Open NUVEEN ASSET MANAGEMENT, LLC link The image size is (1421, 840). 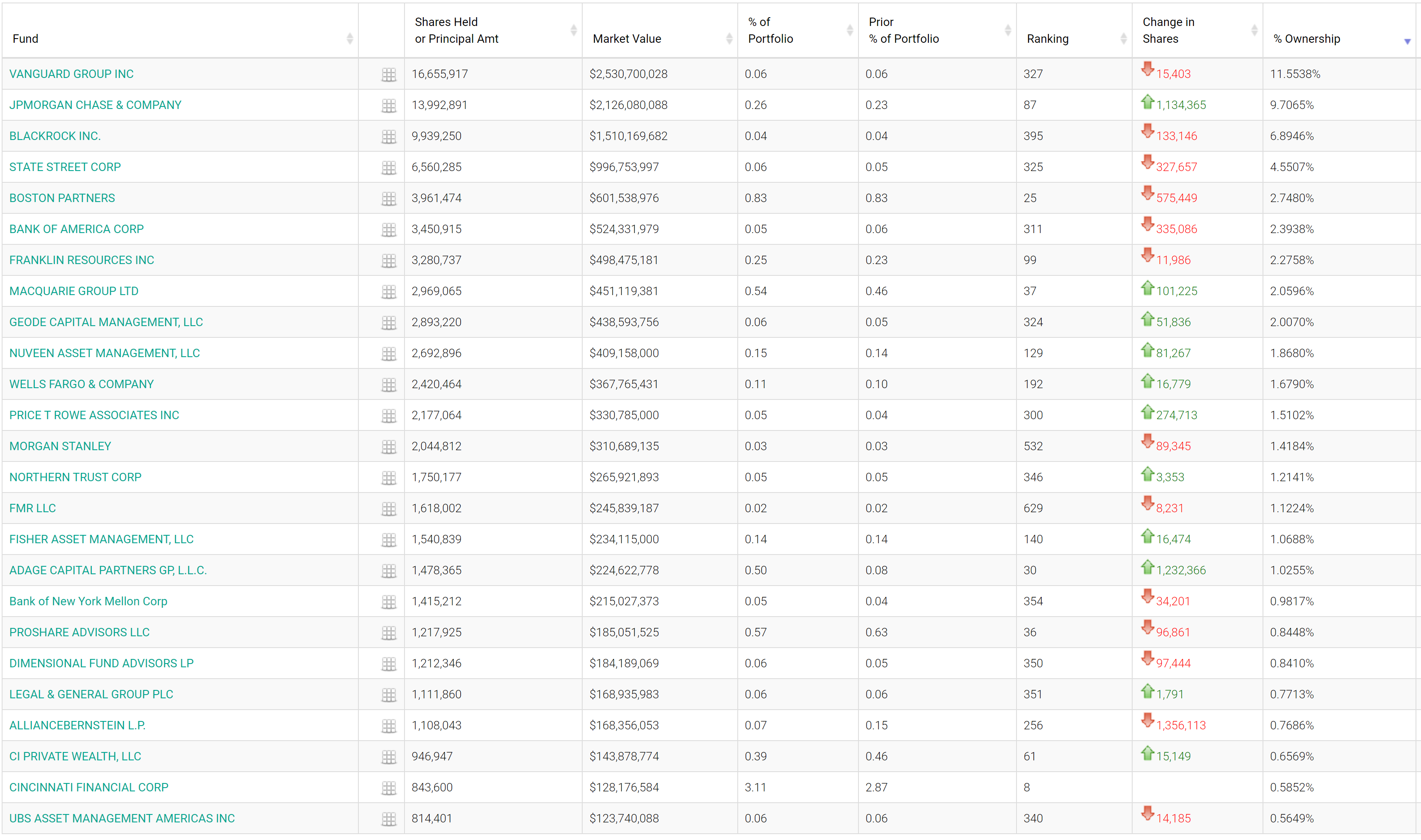click(x=105, y=353)
